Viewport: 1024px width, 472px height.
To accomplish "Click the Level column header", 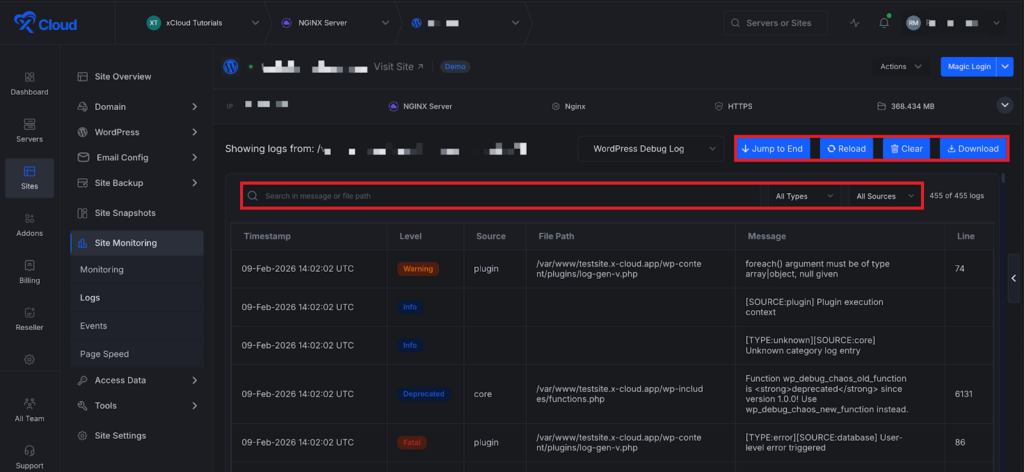I will point(410,236).
